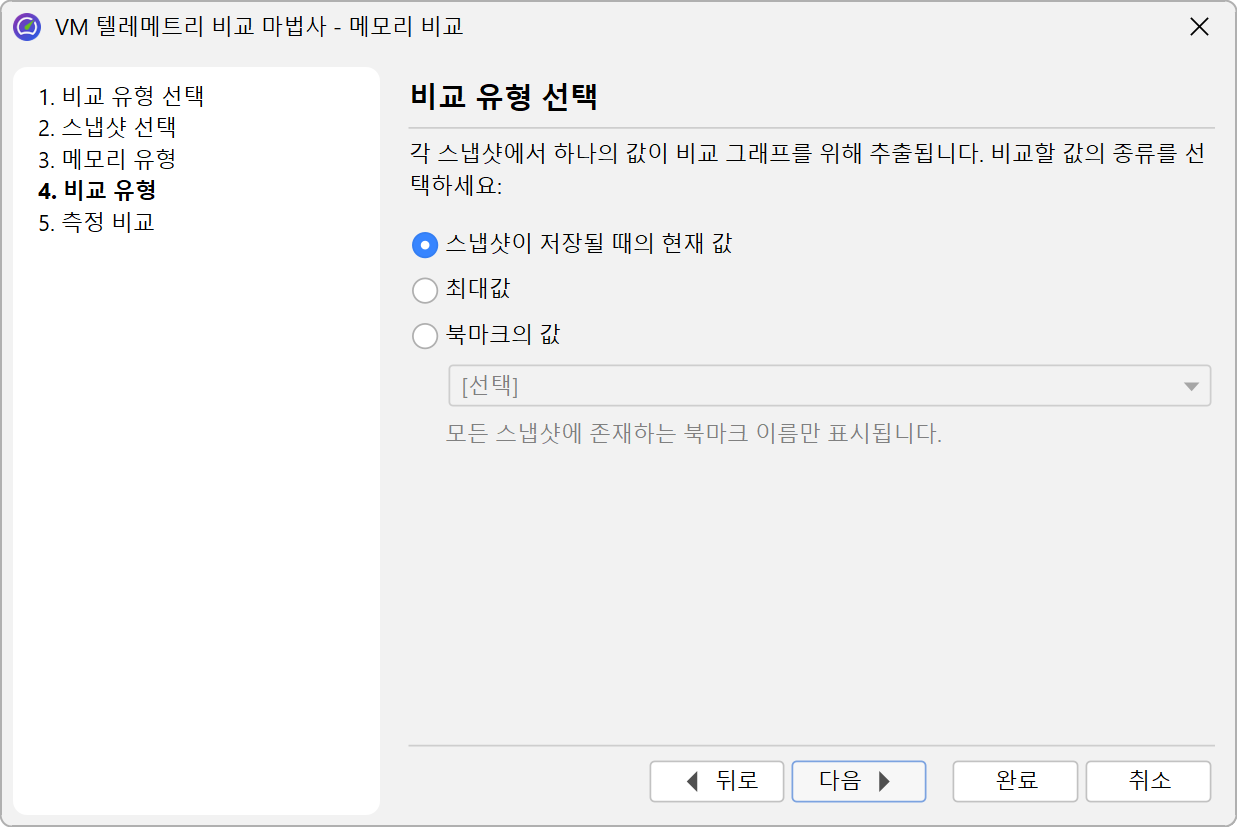1237x827 pixels.
Task: Enable the '북마크의 값' radio option
Action: (x=425, y=336)
